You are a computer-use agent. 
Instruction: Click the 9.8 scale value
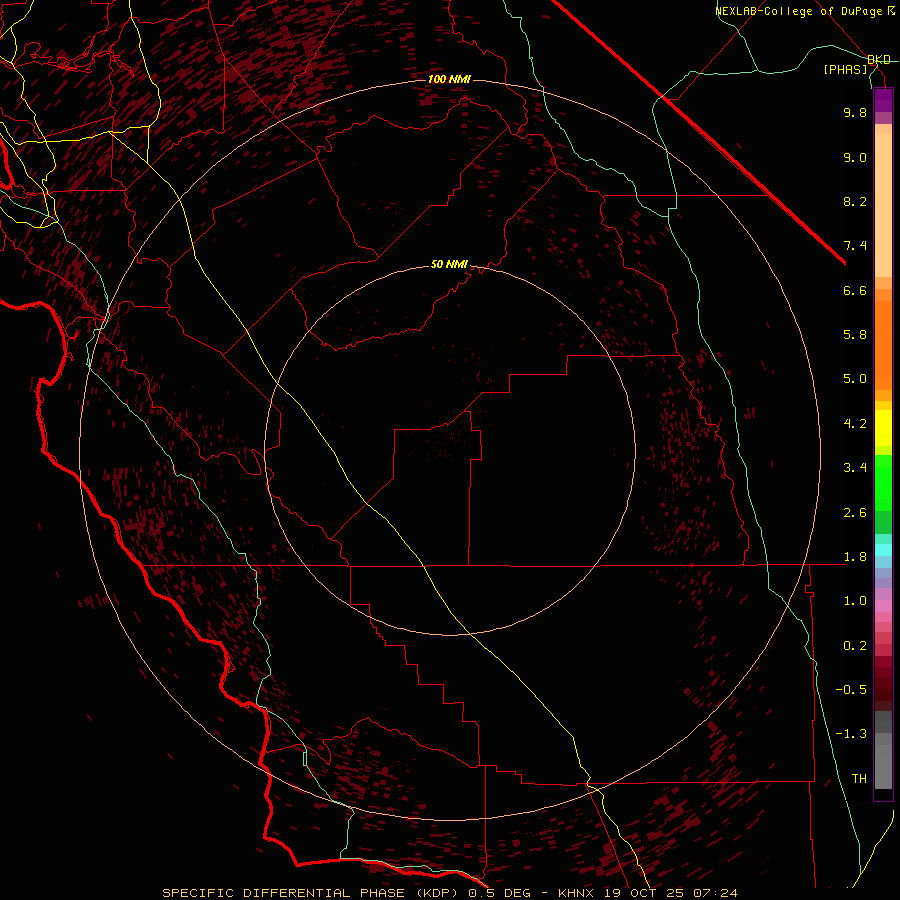[855, 112]
